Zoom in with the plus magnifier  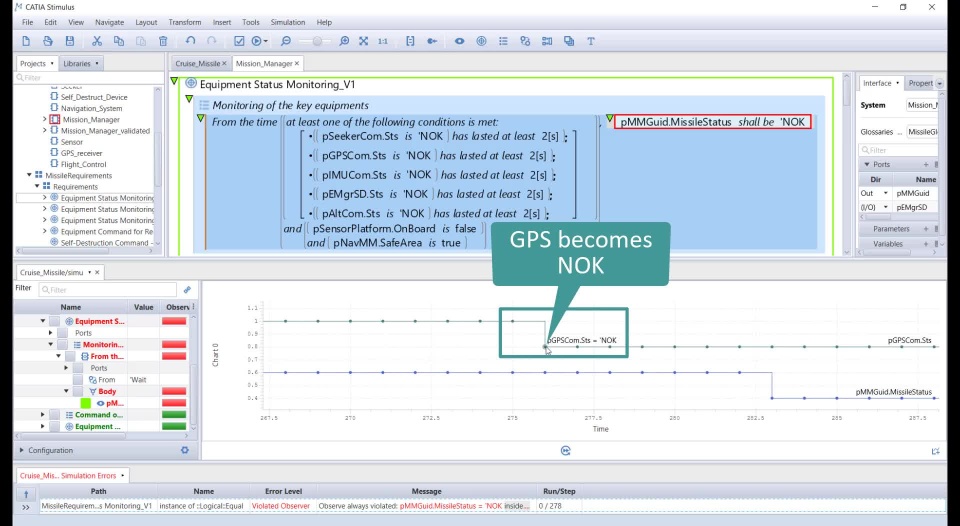[344, 41]
